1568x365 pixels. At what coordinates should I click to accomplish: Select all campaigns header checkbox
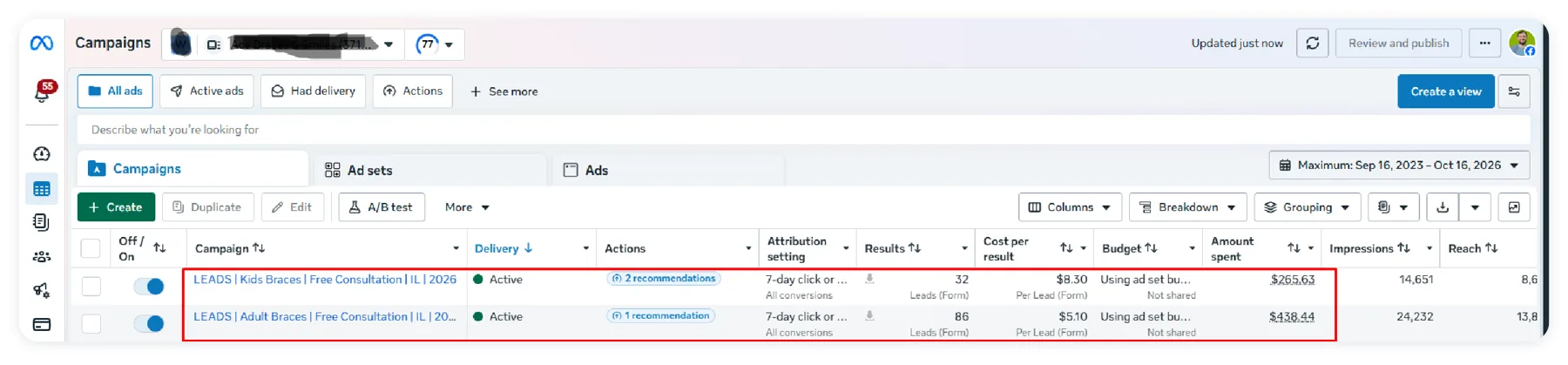(x=91, y=248)
